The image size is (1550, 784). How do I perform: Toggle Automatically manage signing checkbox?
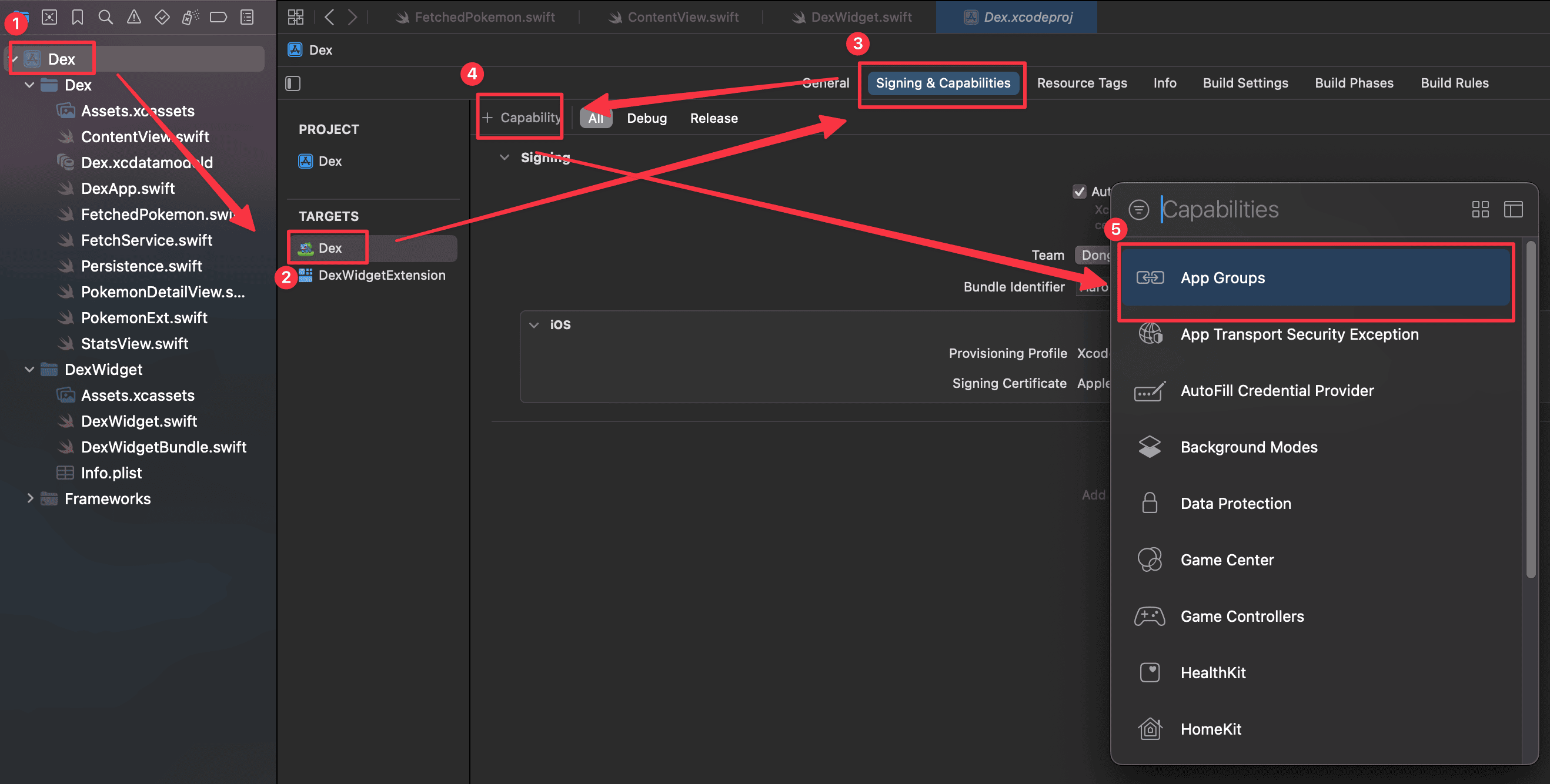[1080, 192]
